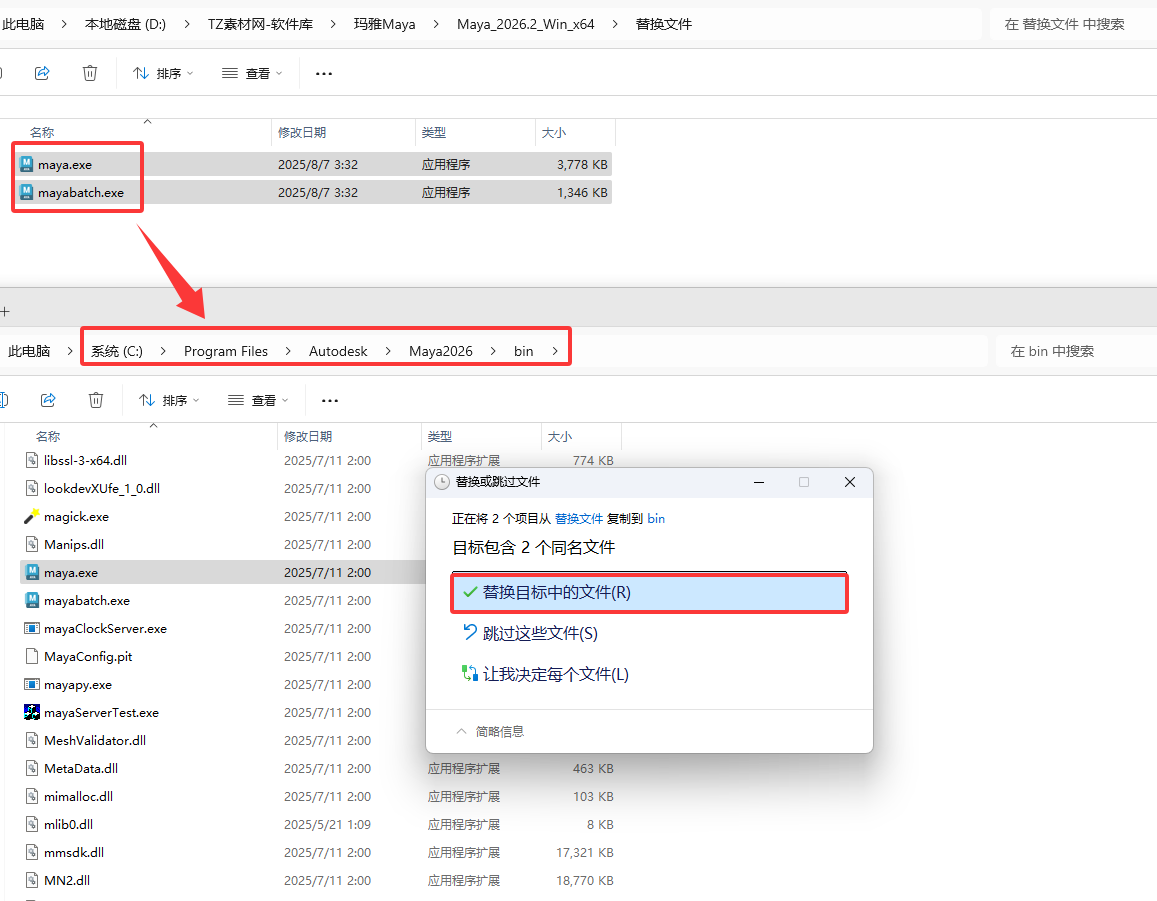1157x901 pixels.
Task: Select MetaData.dll file icon
Action: pos(32,768)
